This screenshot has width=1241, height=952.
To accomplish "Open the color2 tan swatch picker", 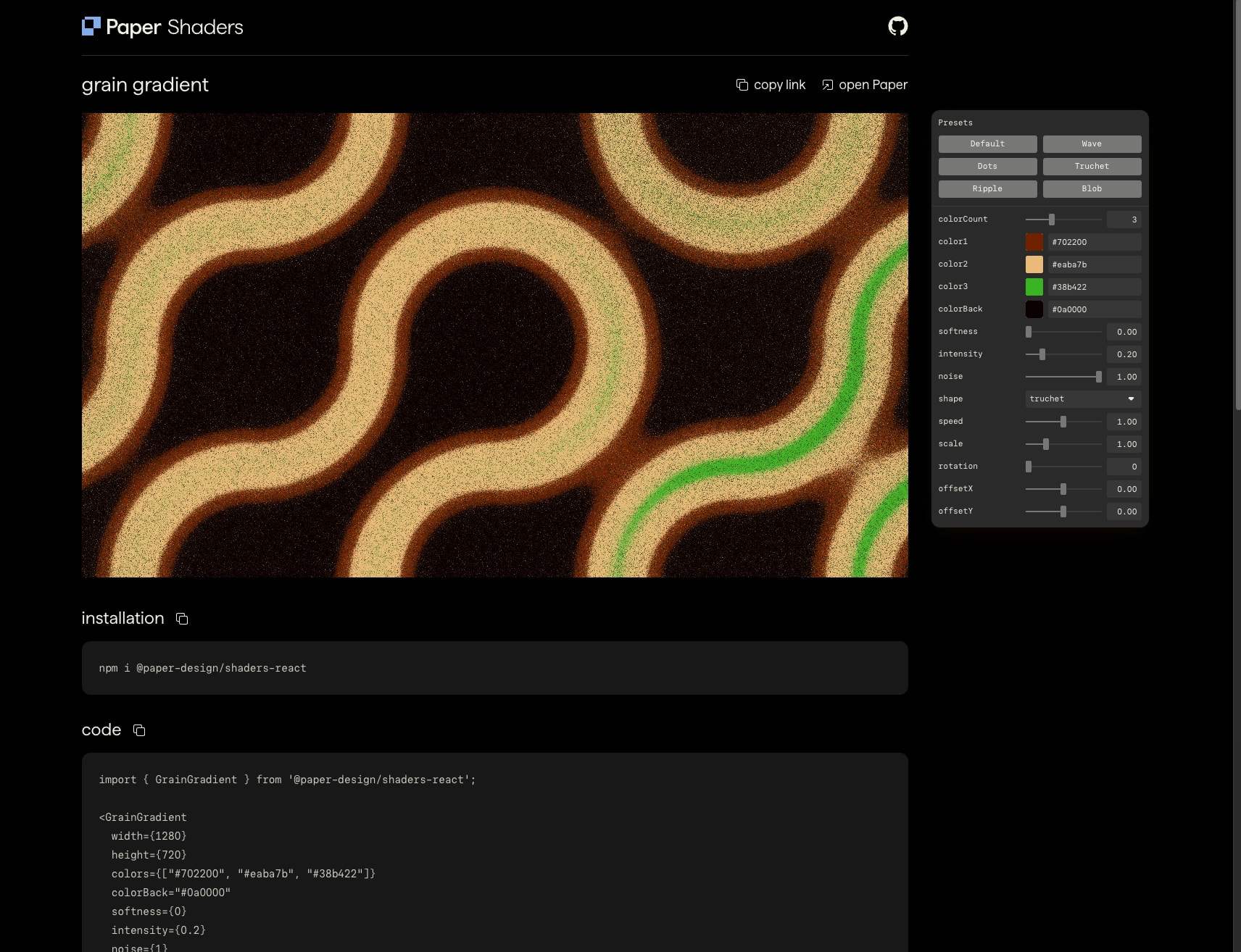I will 1034,264.
